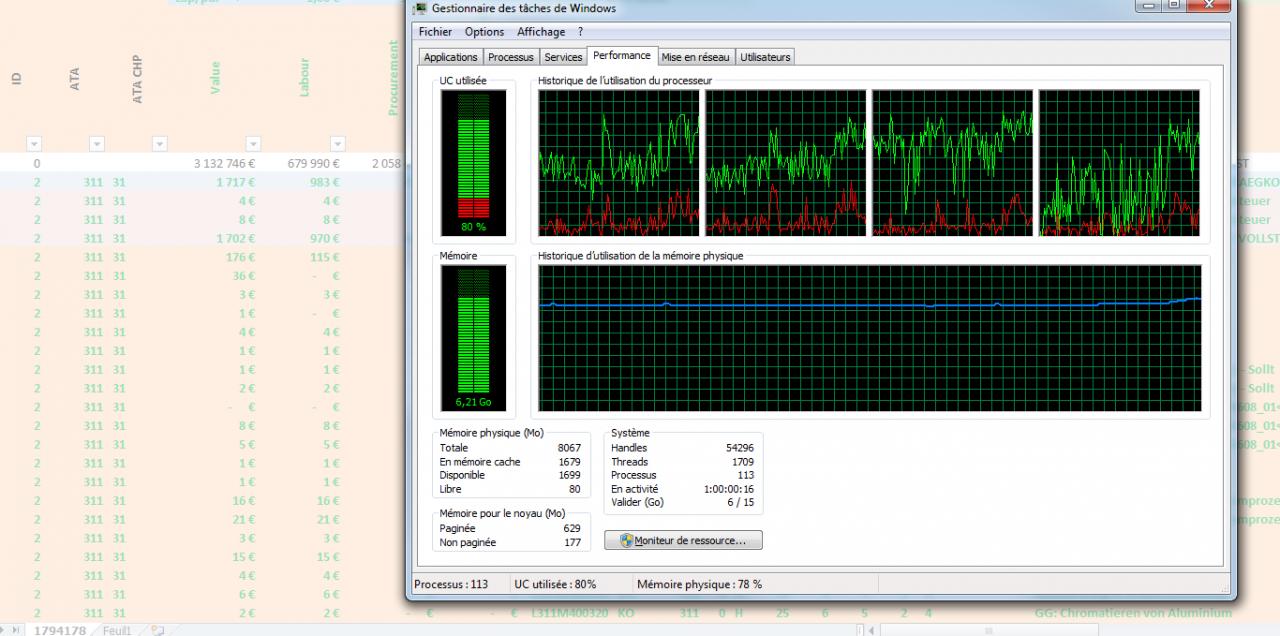The height and width of the screenshot is (636, 1280).
Task: Select Excel cell 970 €
Action: (325, 238)
